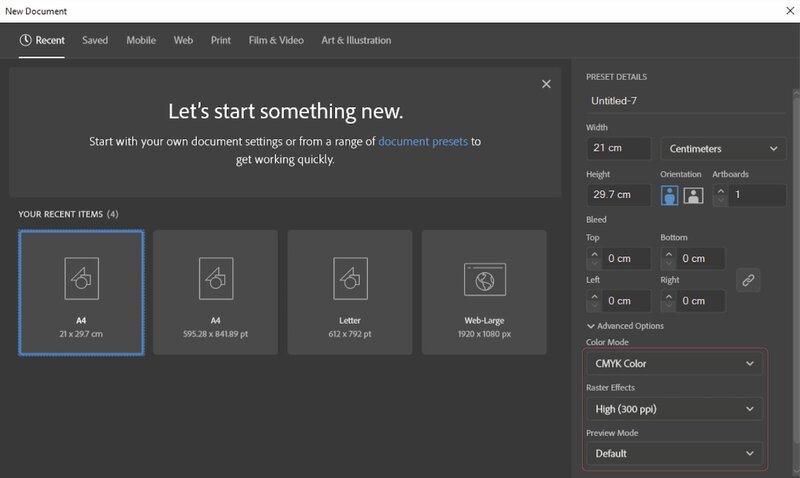Open the CMYK Color mode dropdown
This screenshot has width=800, height=478.
point(674,364)
